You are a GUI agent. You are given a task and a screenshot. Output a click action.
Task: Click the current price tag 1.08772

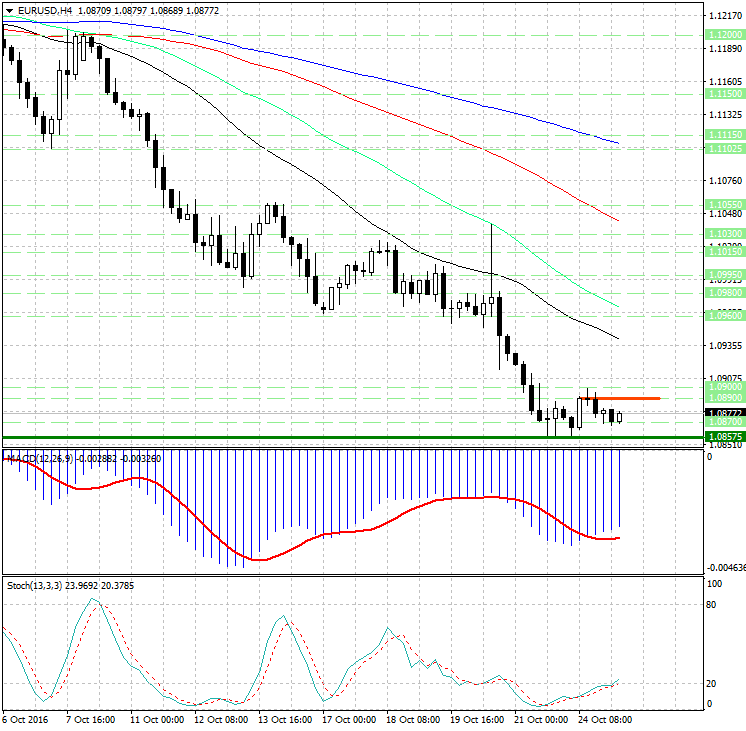coord(724,412)
